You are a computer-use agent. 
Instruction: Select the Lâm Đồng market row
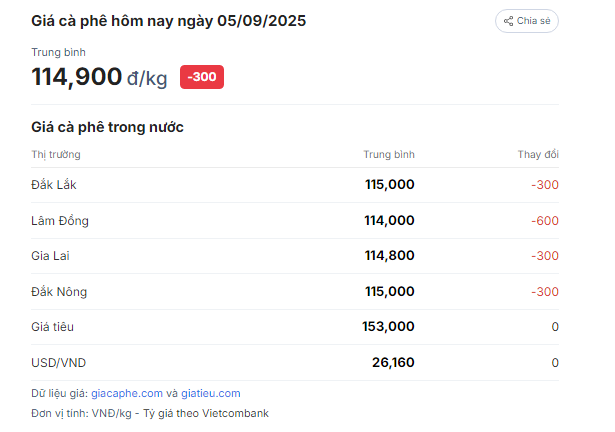295,221
